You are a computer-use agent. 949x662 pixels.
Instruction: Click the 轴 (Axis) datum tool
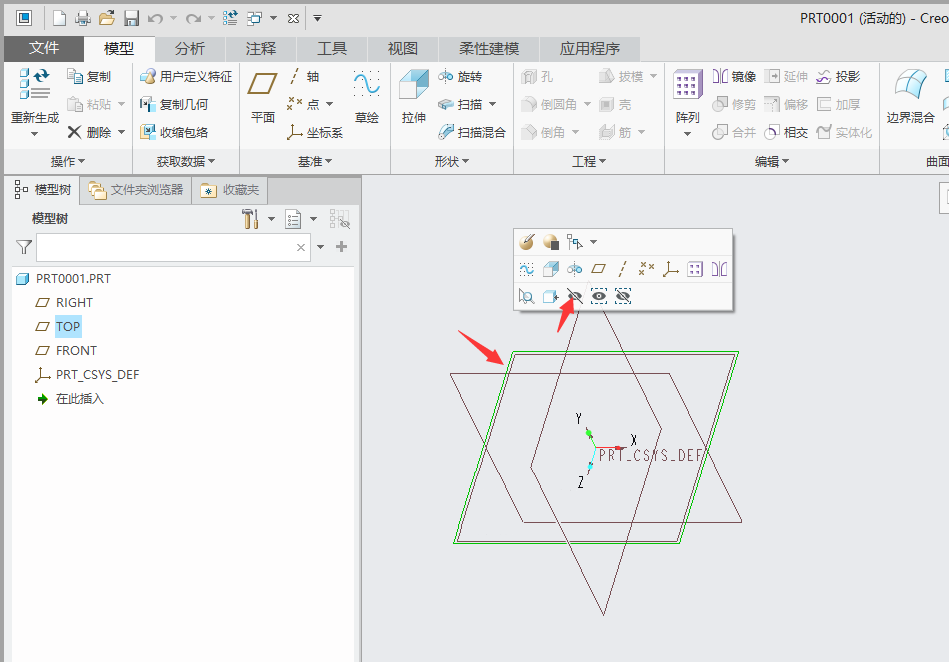304,77
